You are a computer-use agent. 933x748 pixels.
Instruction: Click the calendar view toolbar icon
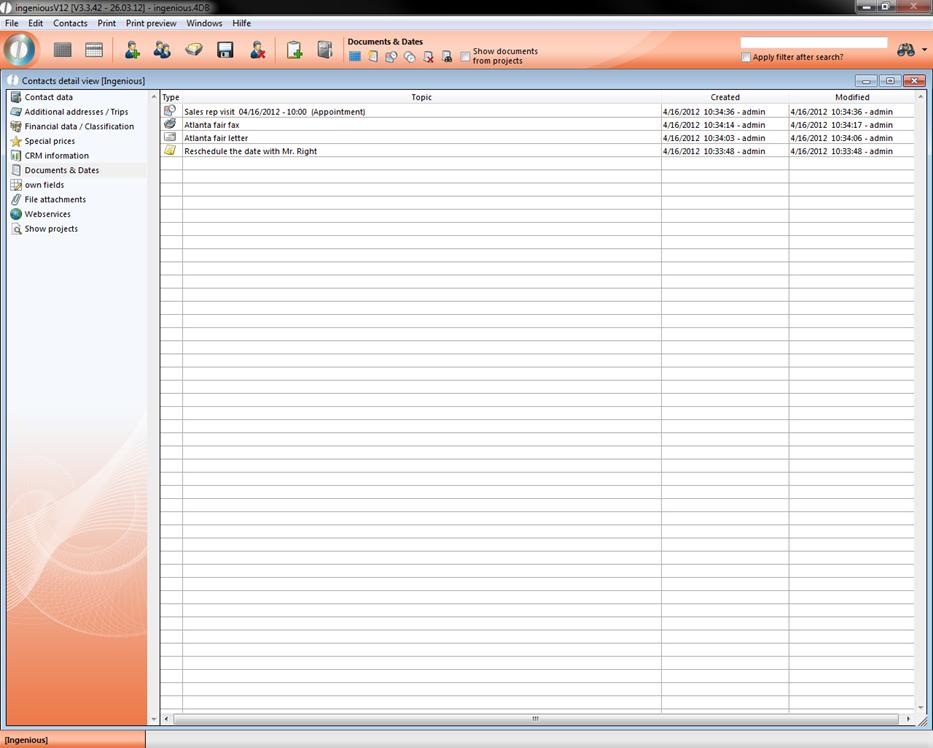tap(94, 50)
